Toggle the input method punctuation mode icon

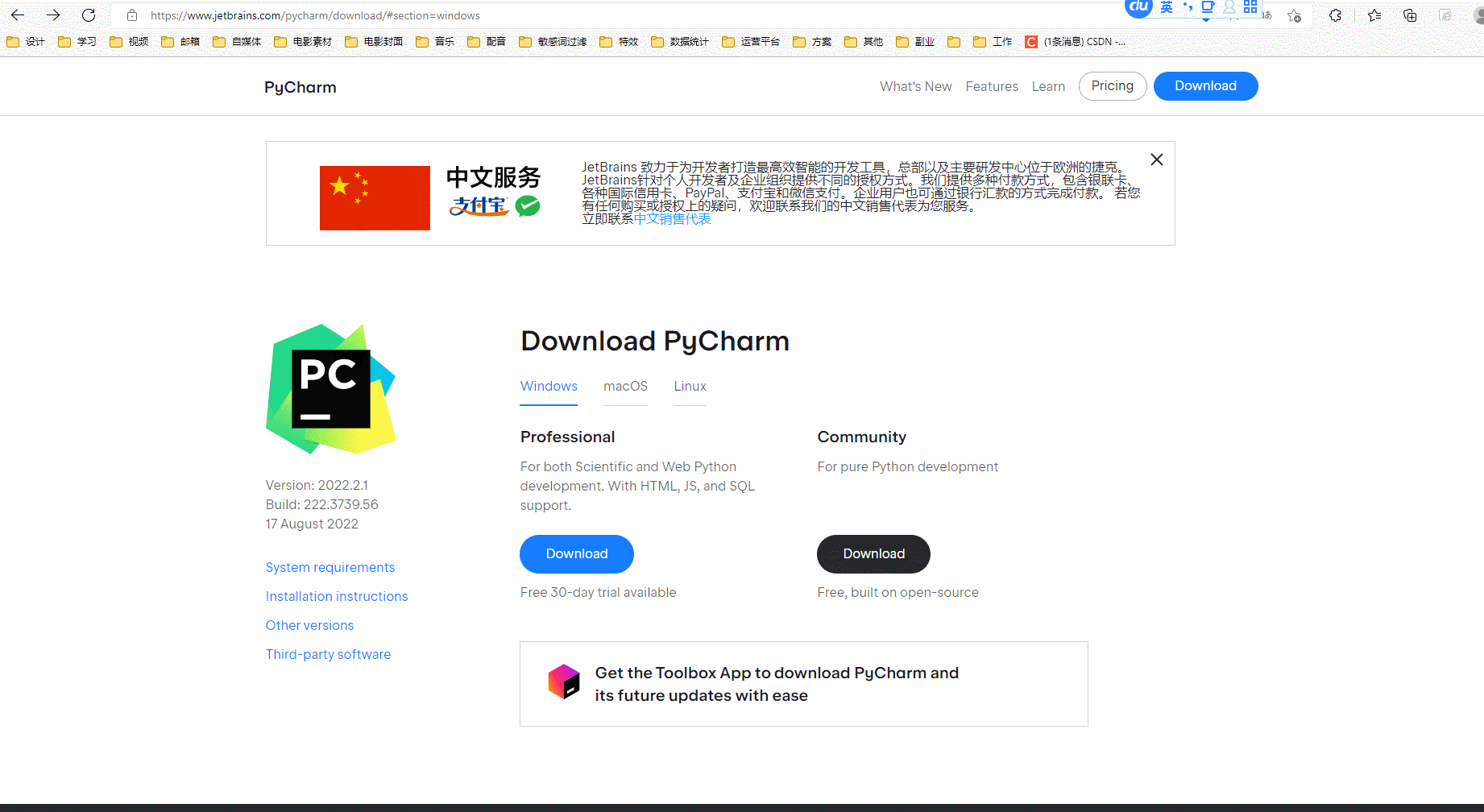point(1187,7)
